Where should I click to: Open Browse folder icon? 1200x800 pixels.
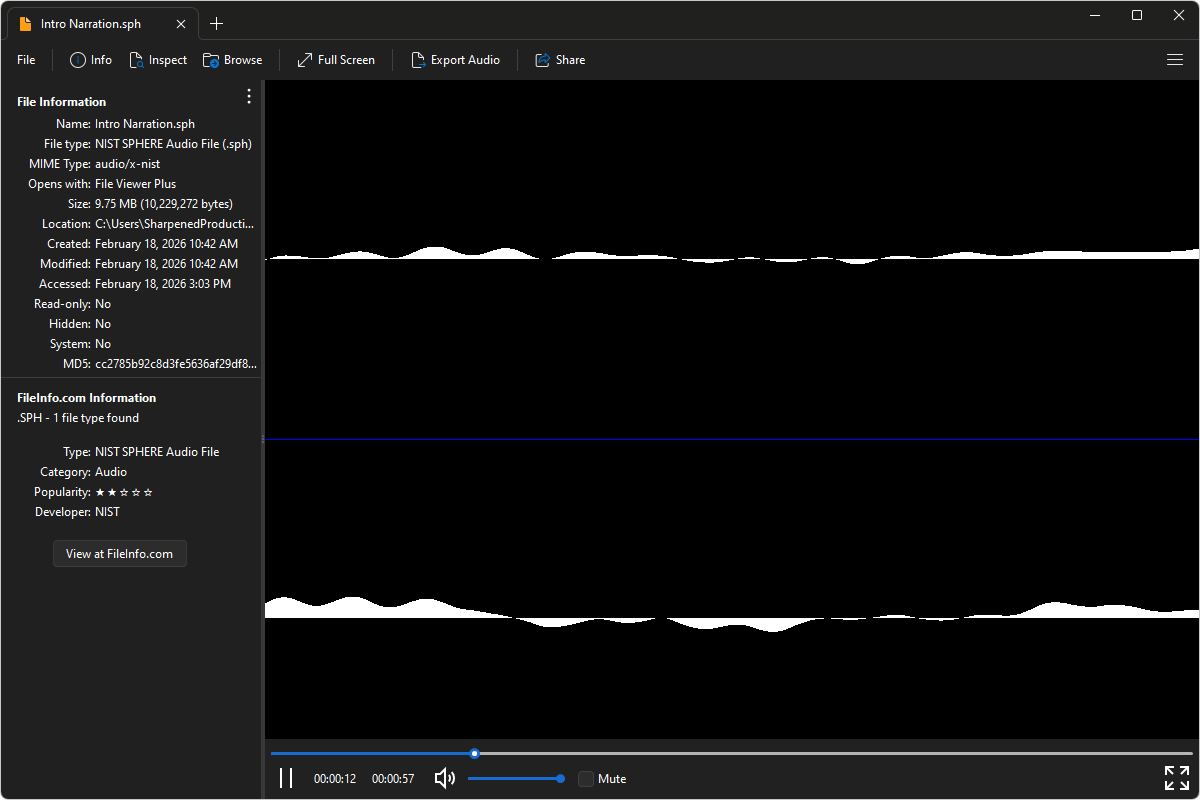(211, 60)
